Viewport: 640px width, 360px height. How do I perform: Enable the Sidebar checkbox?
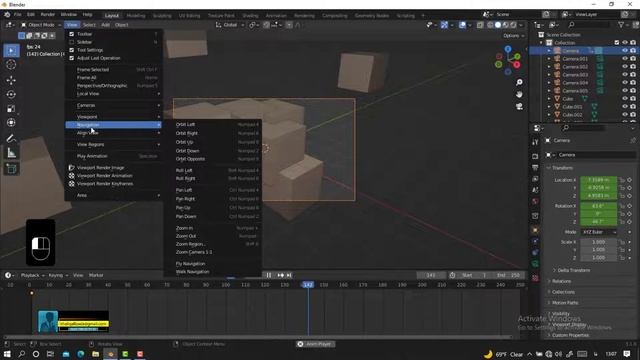click(71, 42)
